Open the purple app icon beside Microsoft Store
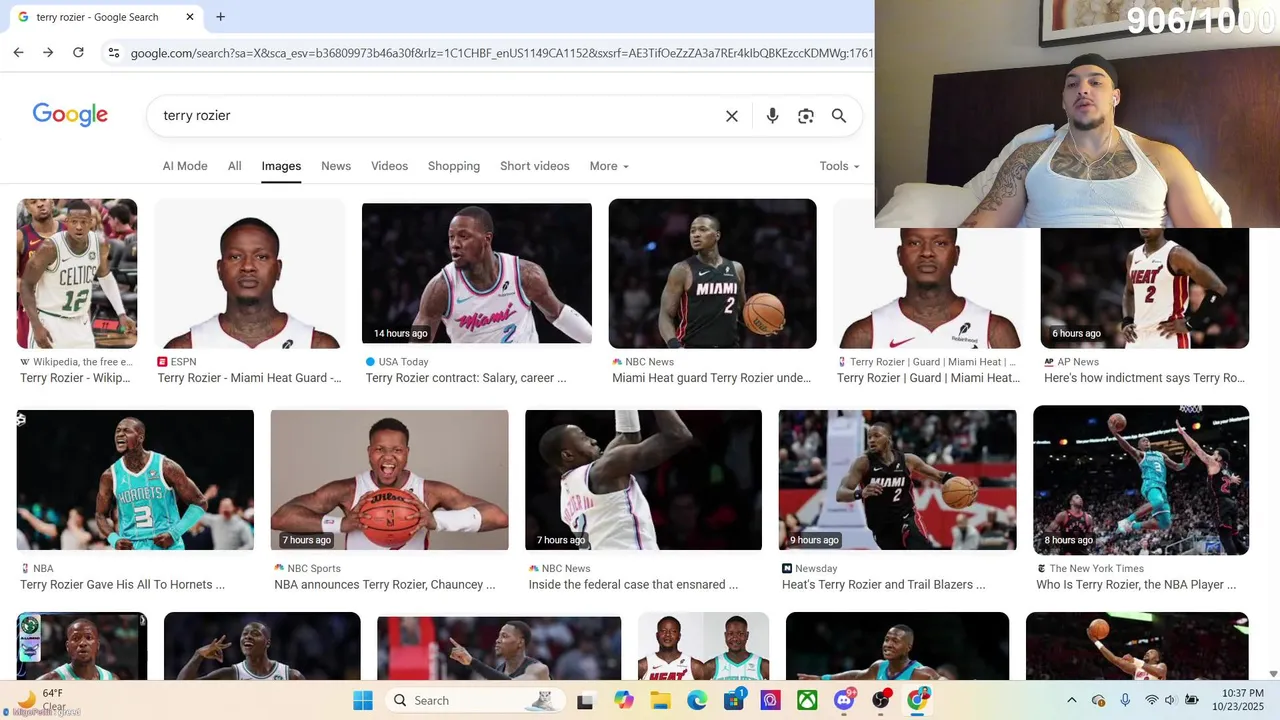 [770, 700]
